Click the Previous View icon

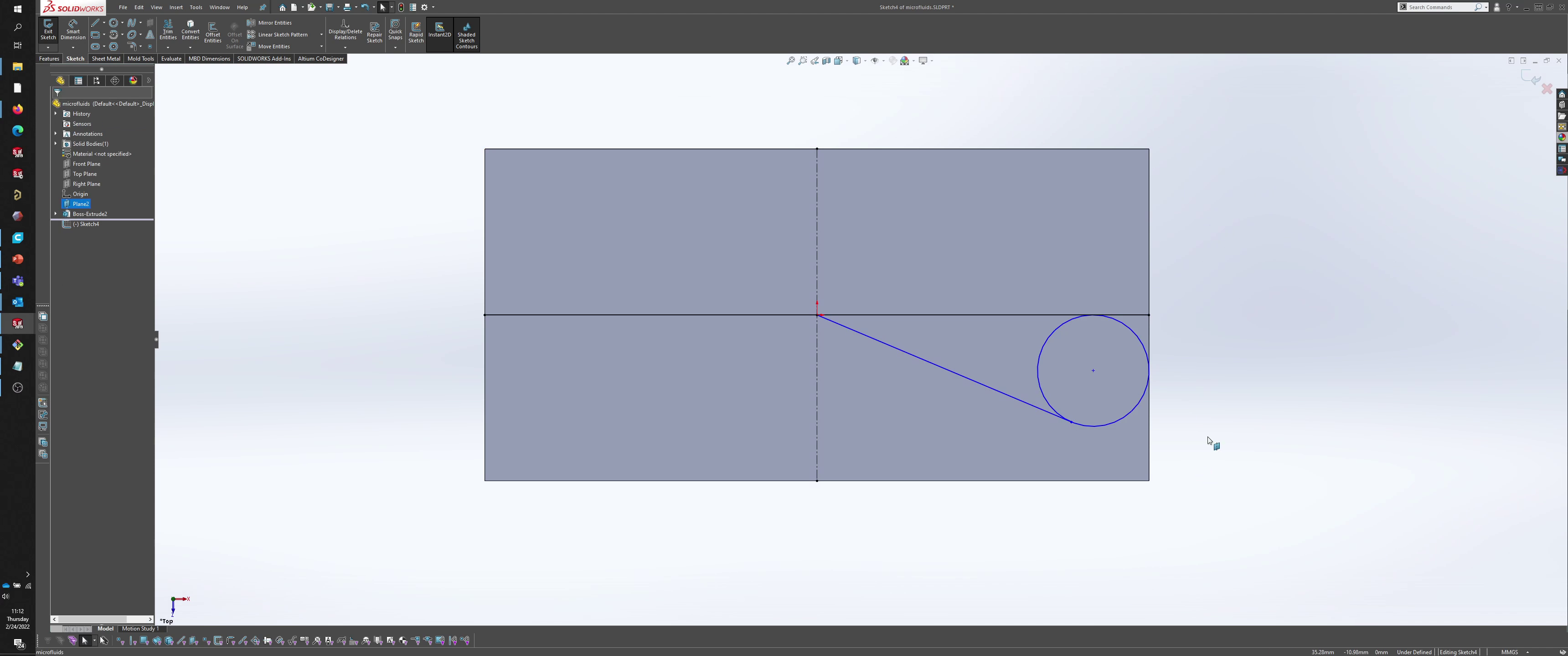tap(815, 60)
